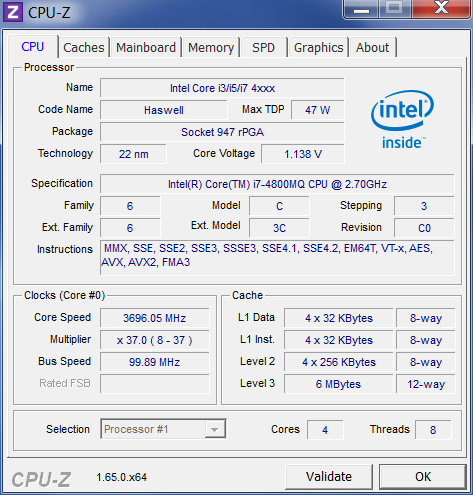Click the Ext. Model value 3C
The width and height of the screenshot is (473, 495).
(279, 228)
